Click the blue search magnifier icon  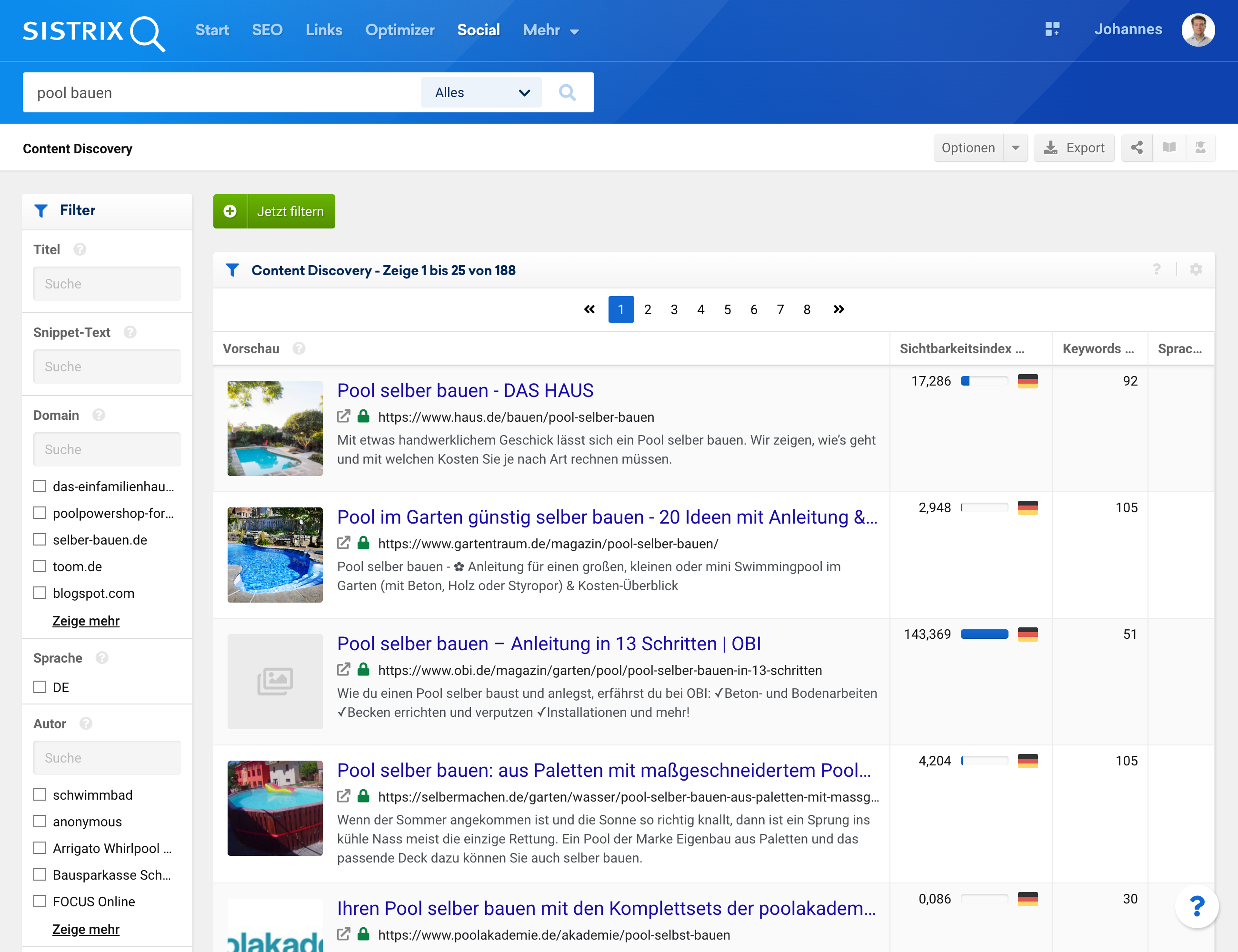tap(567, 92)
